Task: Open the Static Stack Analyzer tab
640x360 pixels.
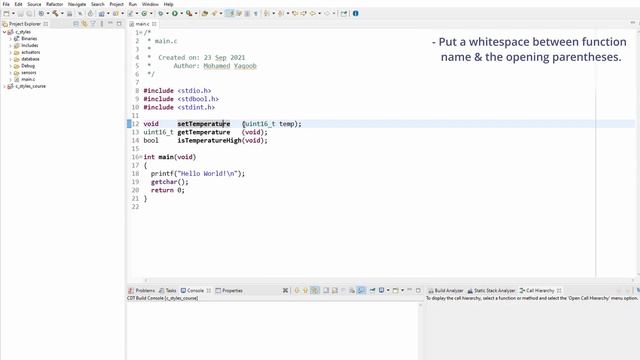Action: tap(491, 291)
